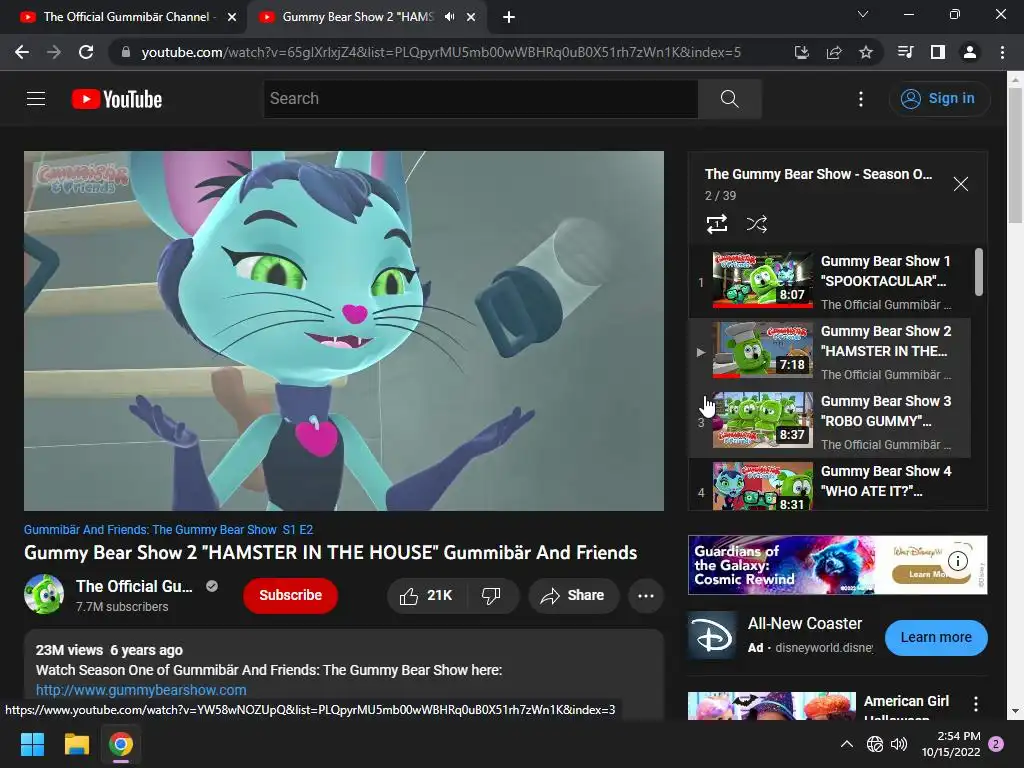The image size is (1024, 768).
Task: Open Gummy Bear Show 1 SPOOKTACULAR thumbnail
Action: 763,280
